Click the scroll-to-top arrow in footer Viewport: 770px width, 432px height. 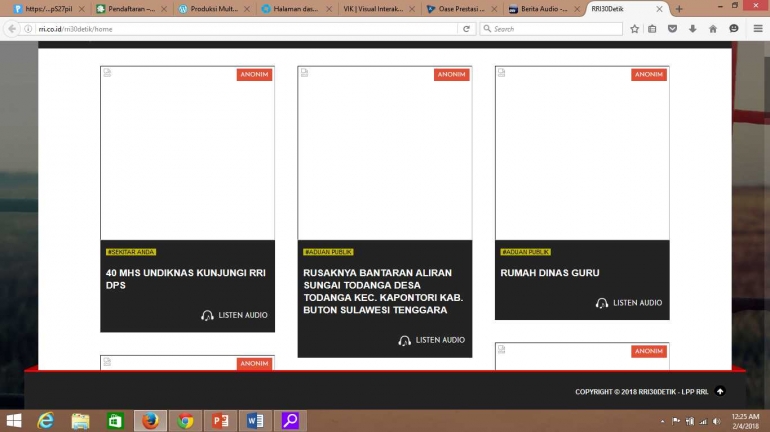pos(720,391)
